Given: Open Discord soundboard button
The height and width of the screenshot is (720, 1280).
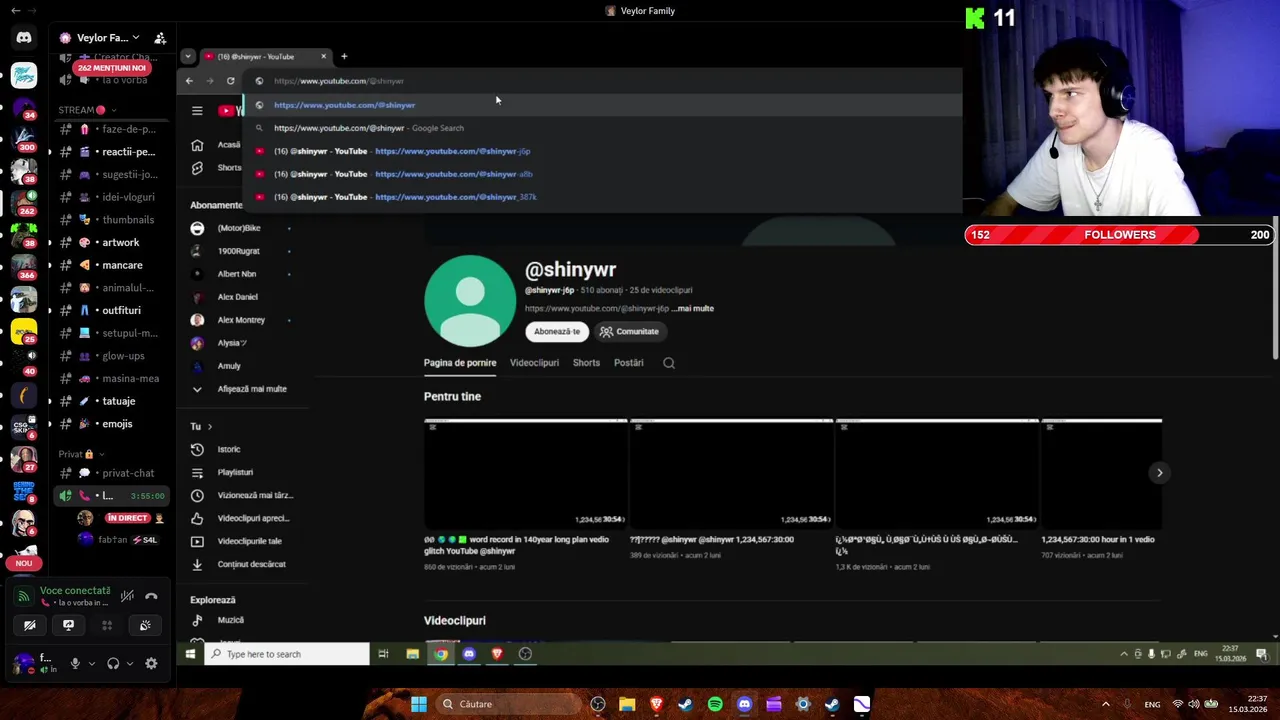Looking at the screenshot, I should pos(145,625).
